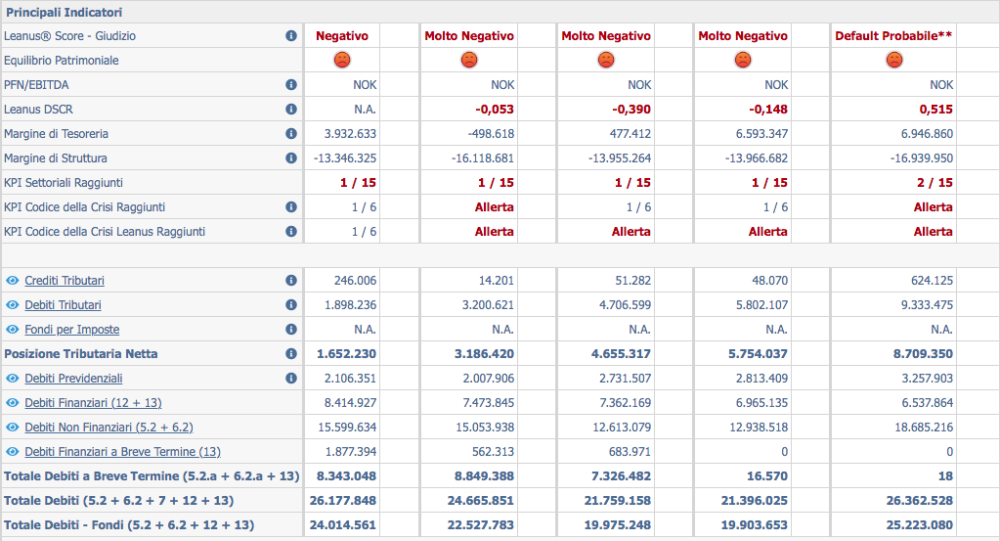Select the Negativo score cell
Screen dimensions: 1000x541
342,36
